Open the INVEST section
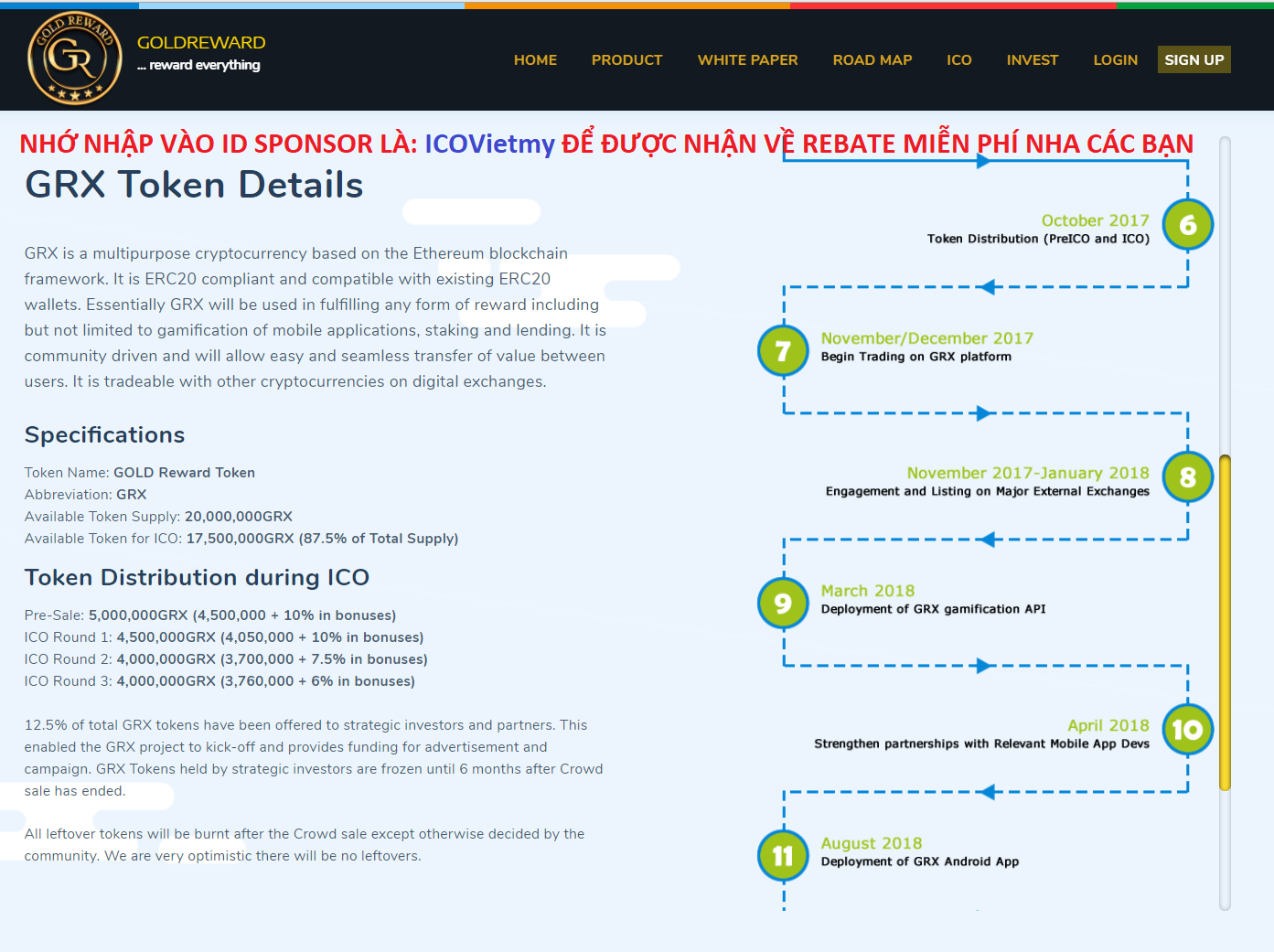Image resolution: width=1274 pixels, height=952 pixels. click(x=1032, y=59)
